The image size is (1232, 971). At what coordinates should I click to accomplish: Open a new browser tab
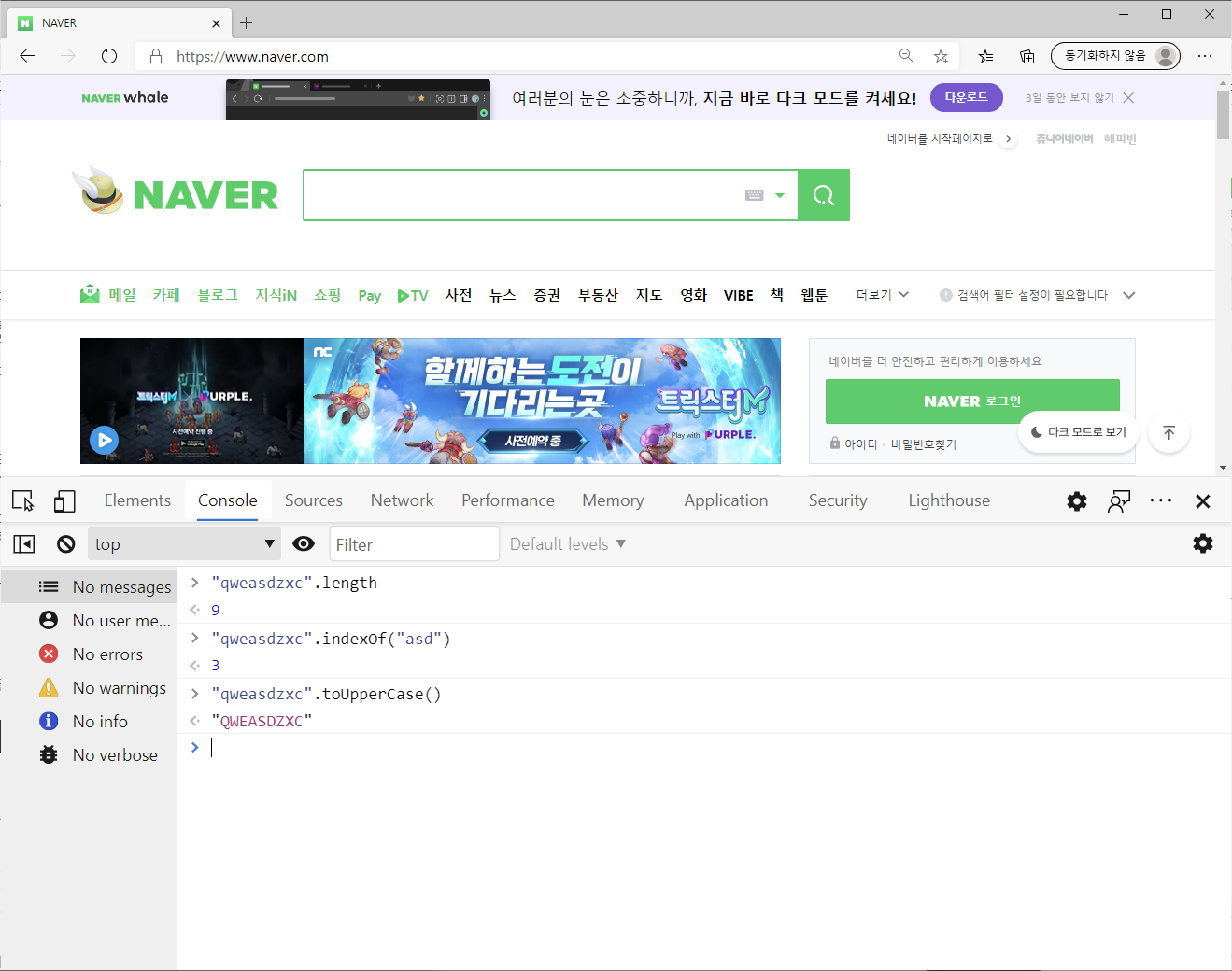pos(247,22)
